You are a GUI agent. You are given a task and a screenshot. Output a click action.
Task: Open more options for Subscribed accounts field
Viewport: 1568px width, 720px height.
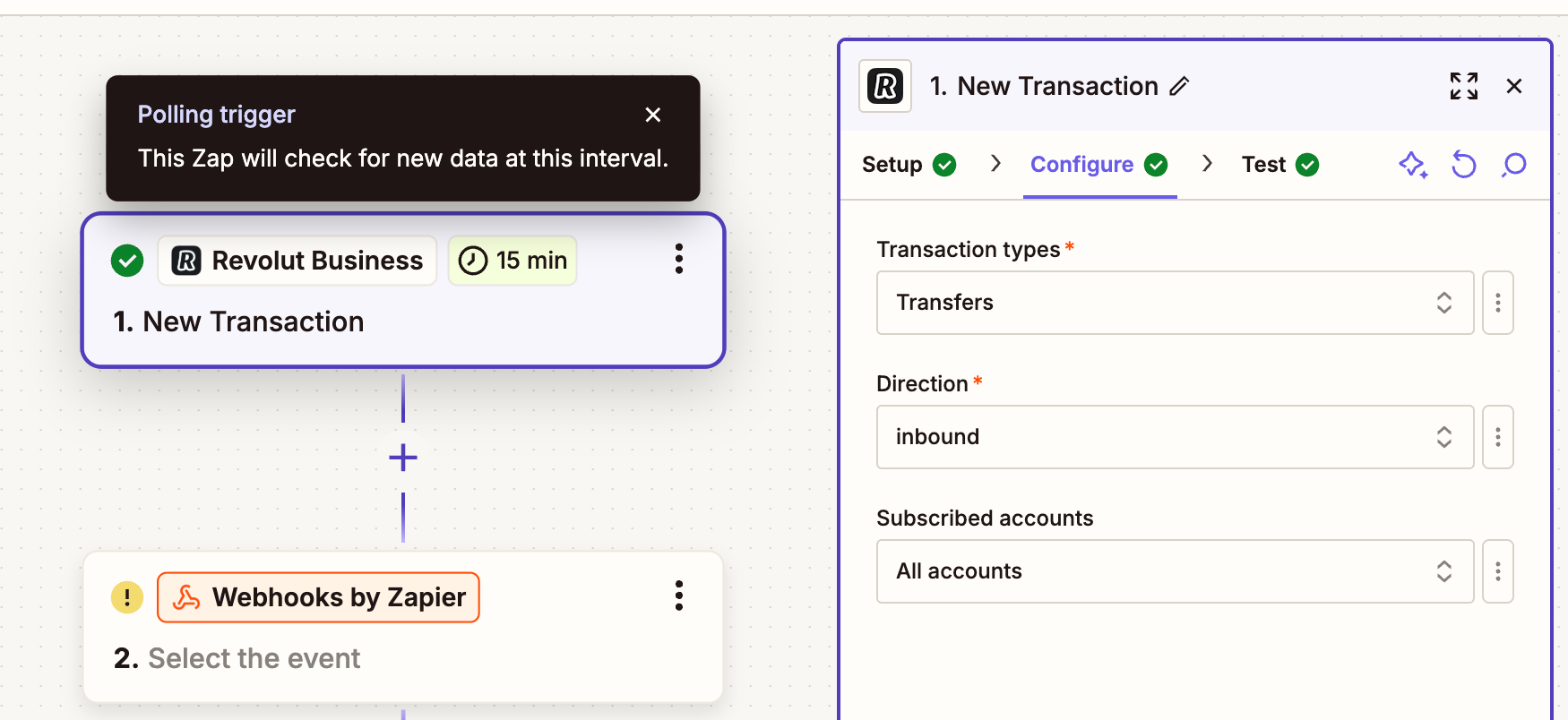[1498, 571]
